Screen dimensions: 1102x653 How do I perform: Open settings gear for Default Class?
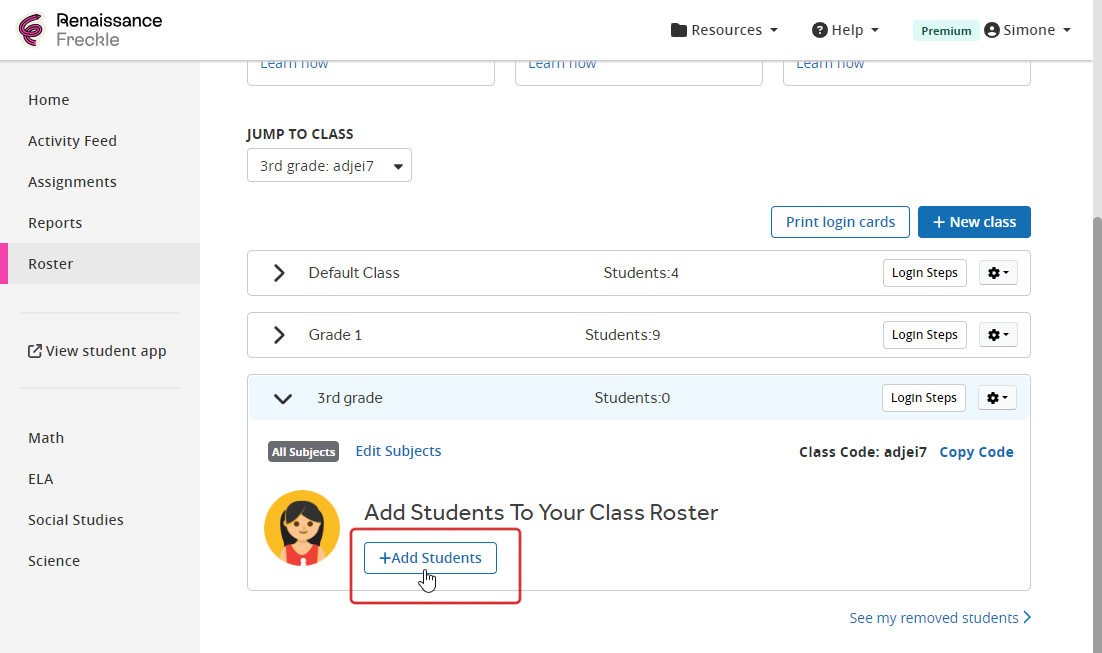tap(997, 273)
